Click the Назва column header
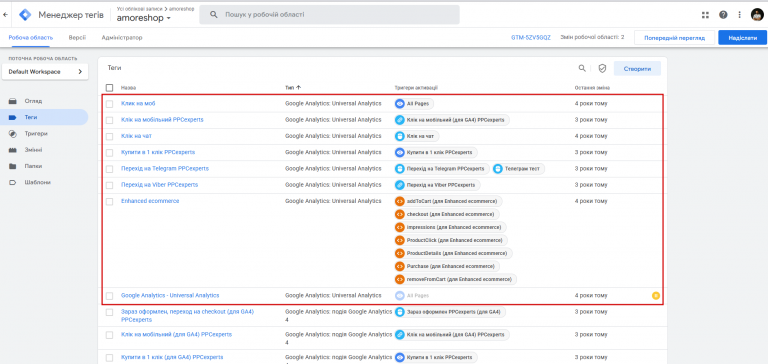 [128, 88]
